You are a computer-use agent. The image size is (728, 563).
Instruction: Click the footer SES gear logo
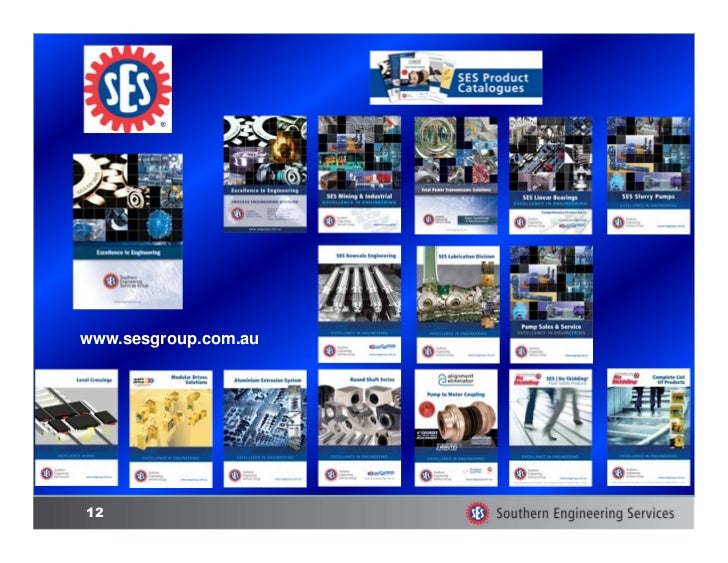point(477,513)
